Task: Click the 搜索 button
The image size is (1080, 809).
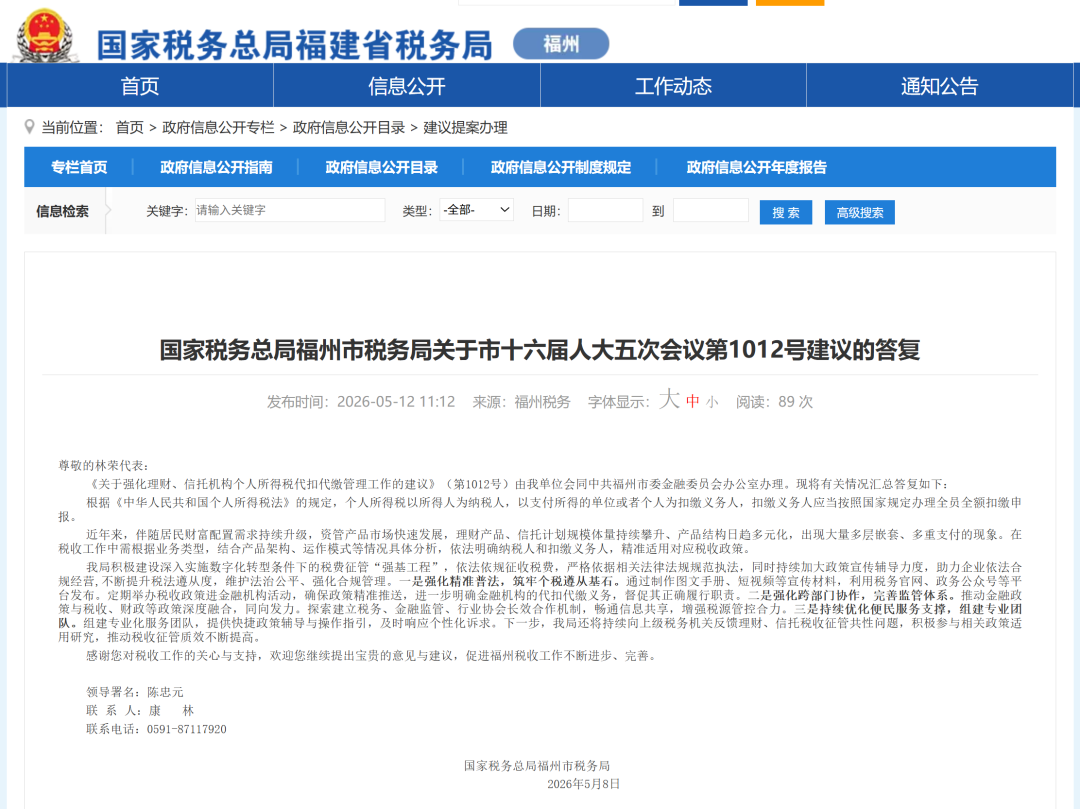Action: [786, 213]
